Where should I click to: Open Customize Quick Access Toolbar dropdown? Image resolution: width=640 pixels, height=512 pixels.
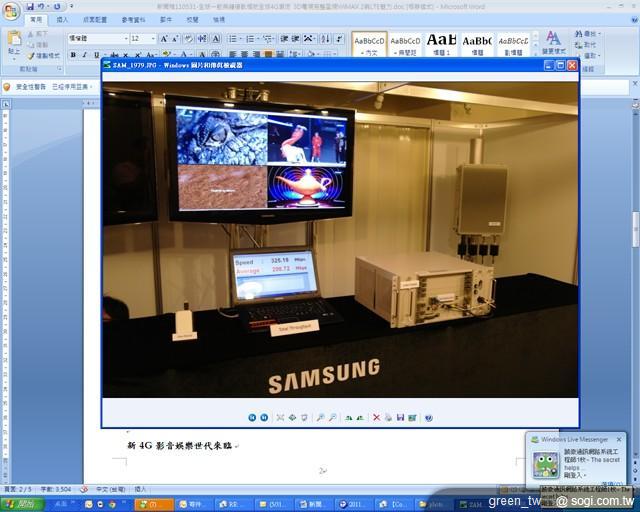71,7
